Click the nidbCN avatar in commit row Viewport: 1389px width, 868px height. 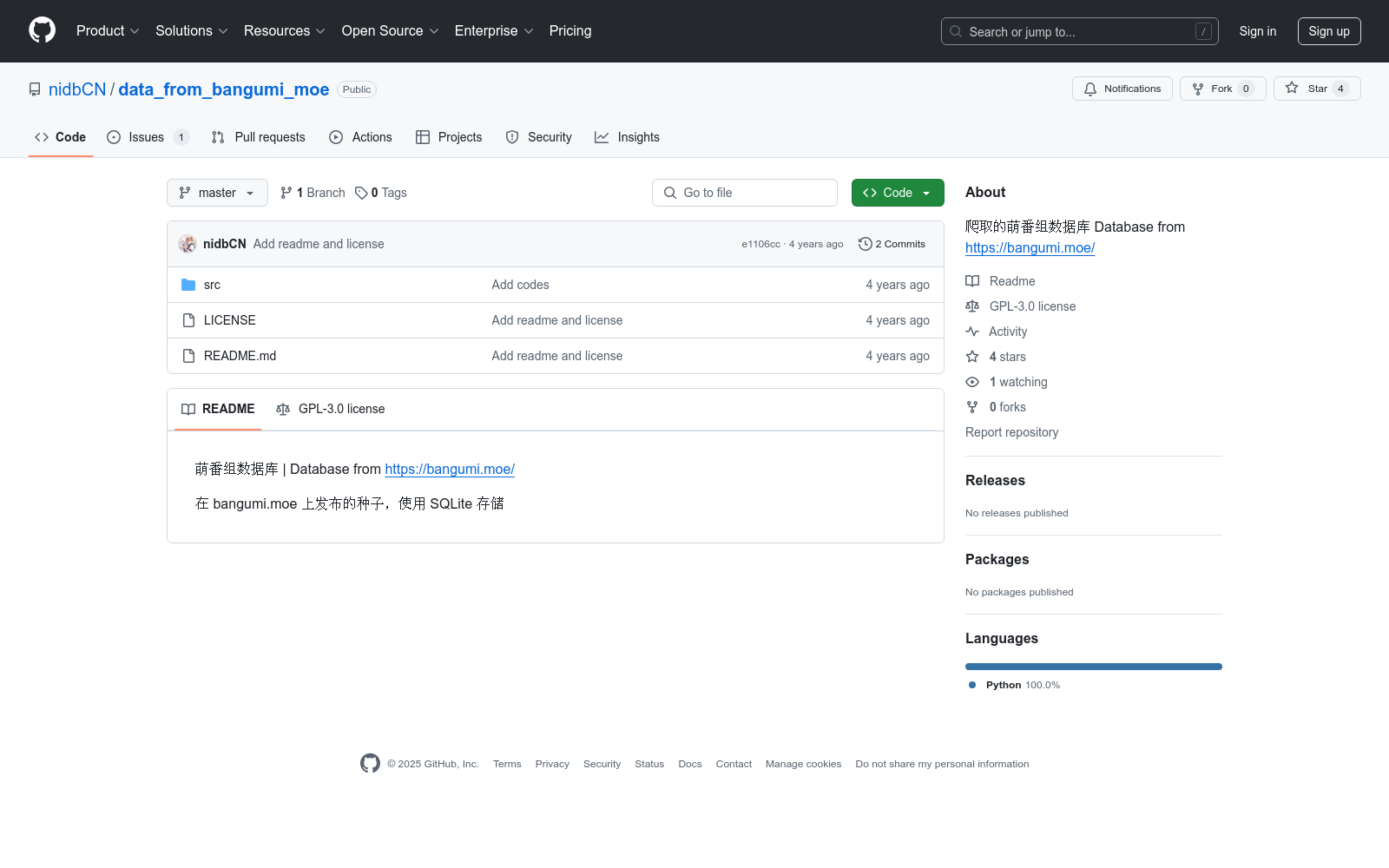point(188,244)
